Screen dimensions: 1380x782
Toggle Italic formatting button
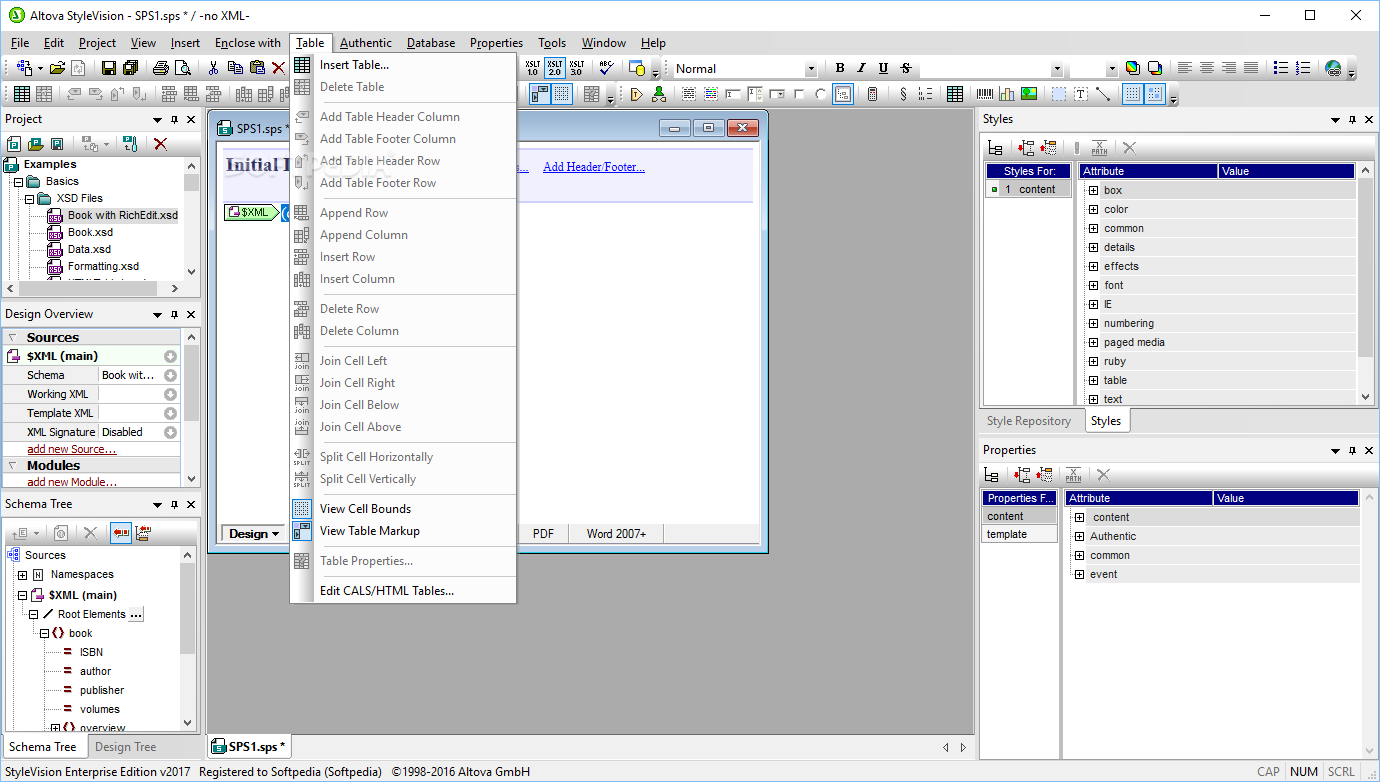(862, 68)
